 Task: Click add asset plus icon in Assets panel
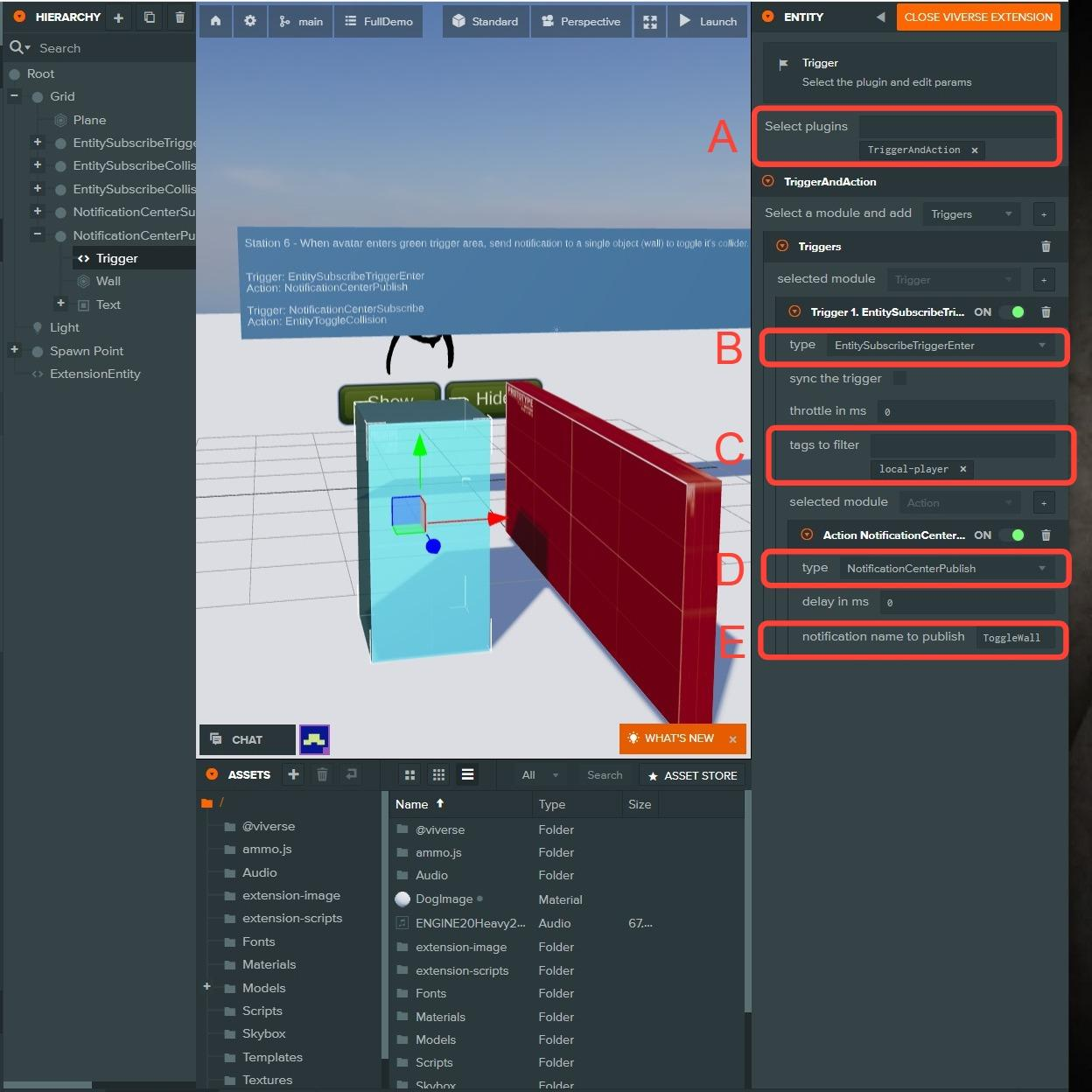(x=293, y=774)
